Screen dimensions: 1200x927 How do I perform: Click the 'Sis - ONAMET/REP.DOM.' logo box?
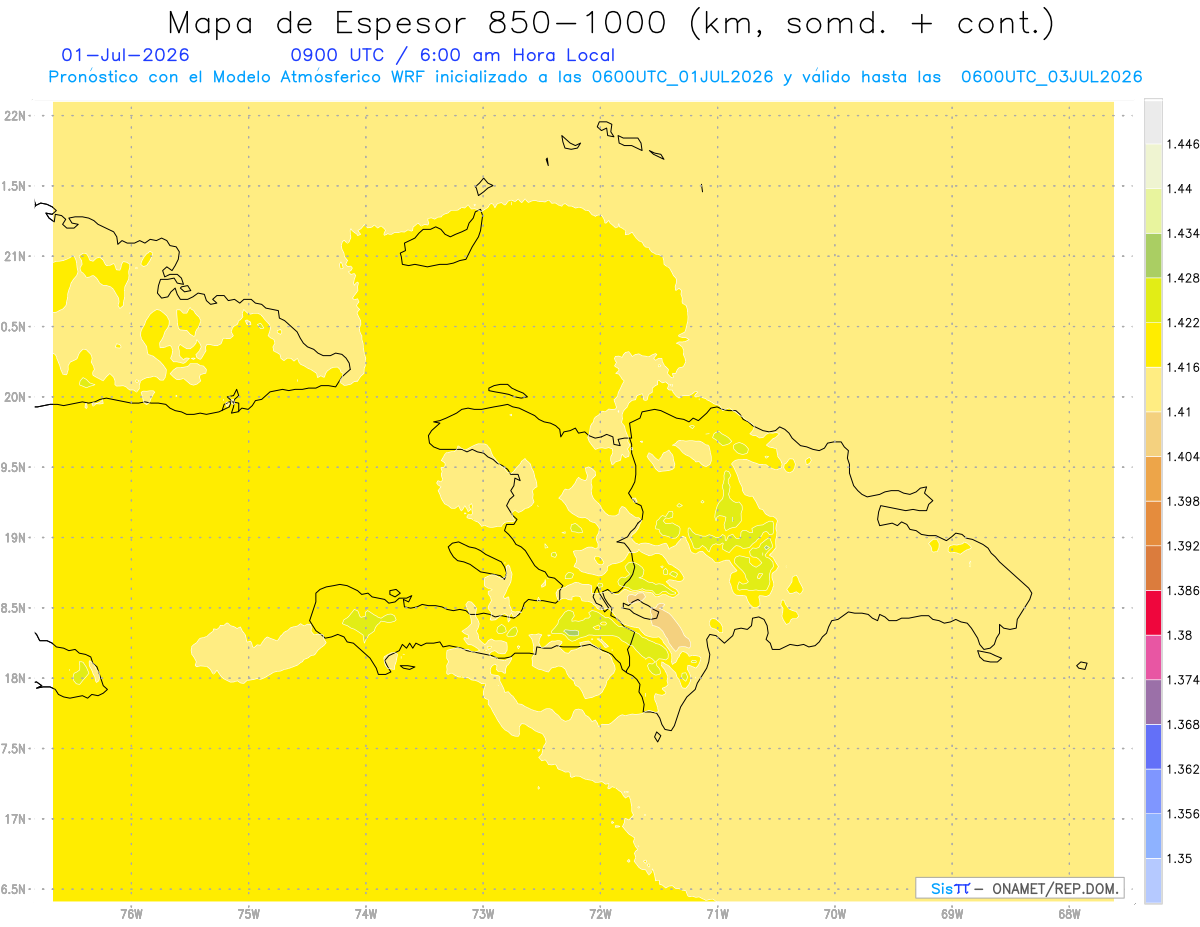[x=1019, y=888]
